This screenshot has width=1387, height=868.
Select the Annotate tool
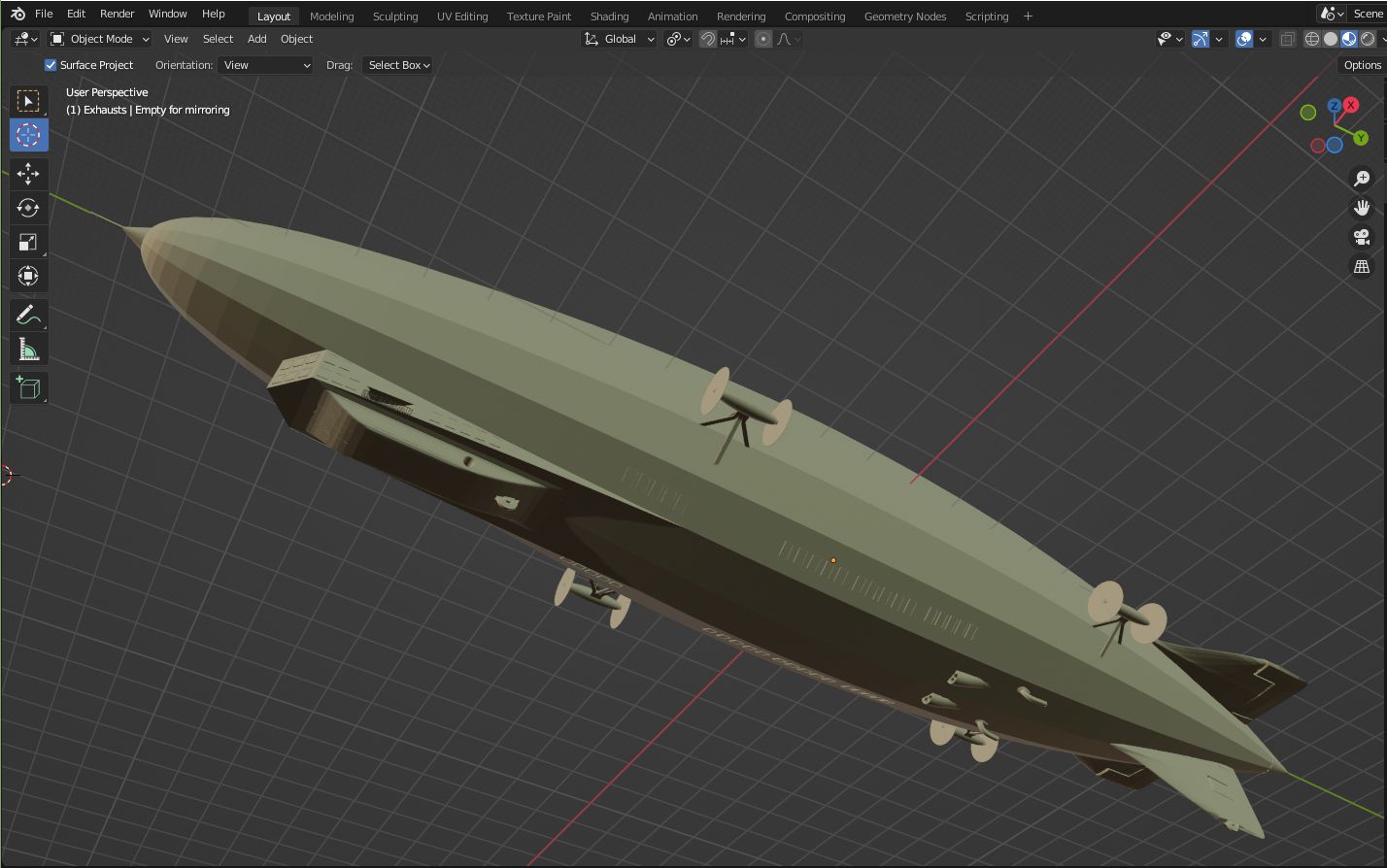28,316
